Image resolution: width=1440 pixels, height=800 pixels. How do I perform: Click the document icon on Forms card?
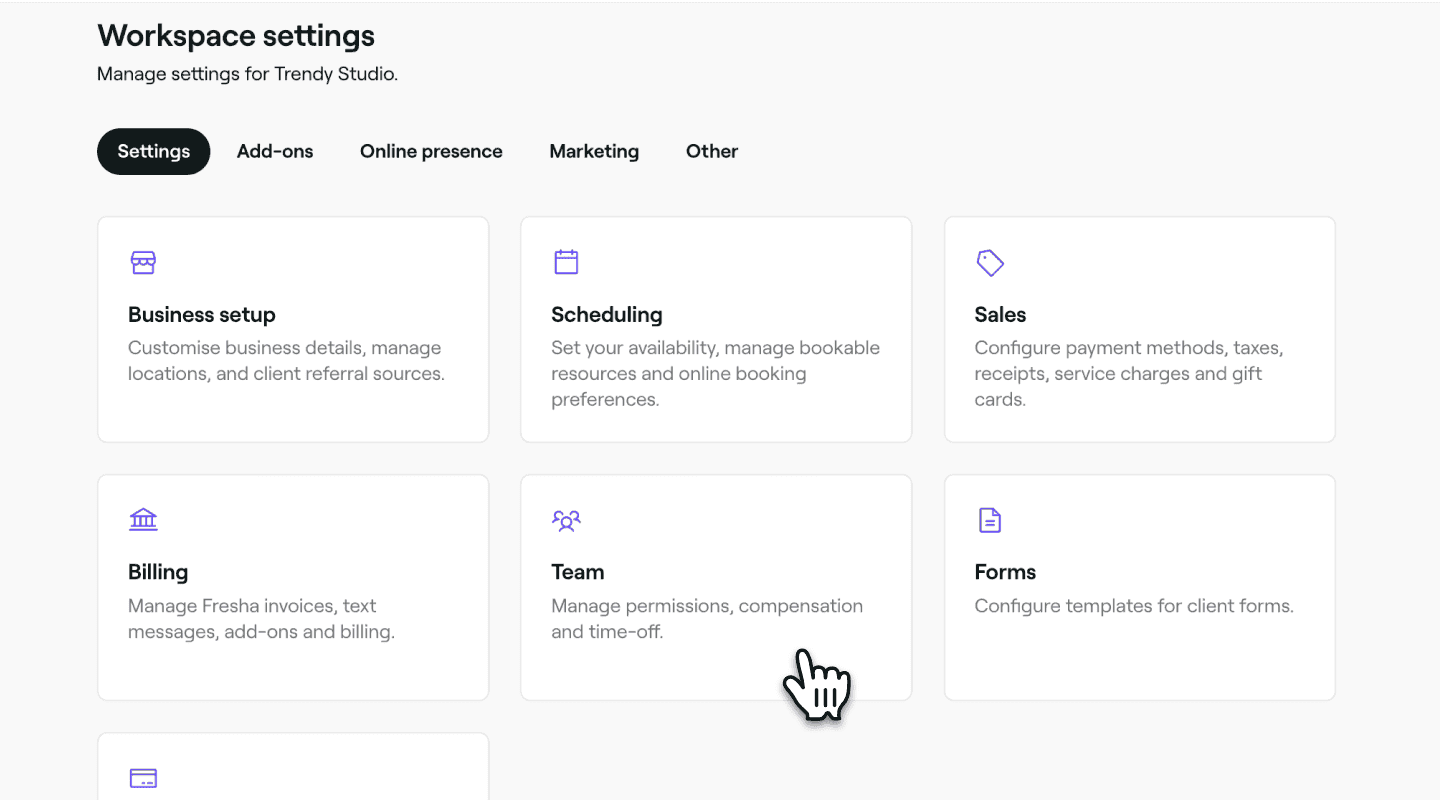[989, 520]
